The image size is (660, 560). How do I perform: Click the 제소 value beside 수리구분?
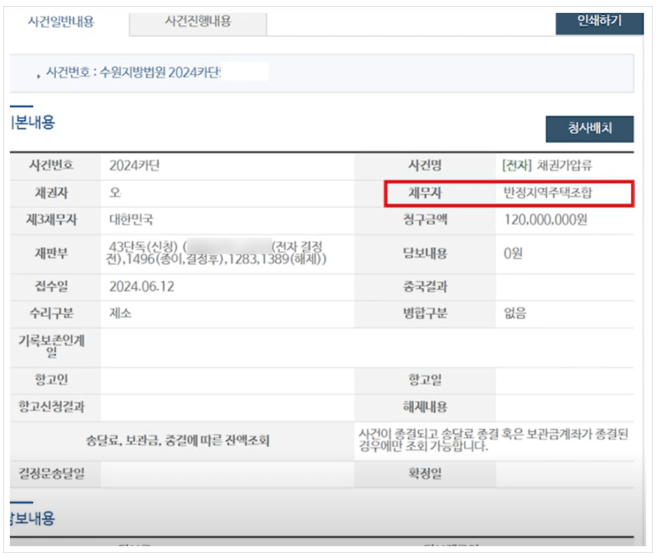pos(121,313)
